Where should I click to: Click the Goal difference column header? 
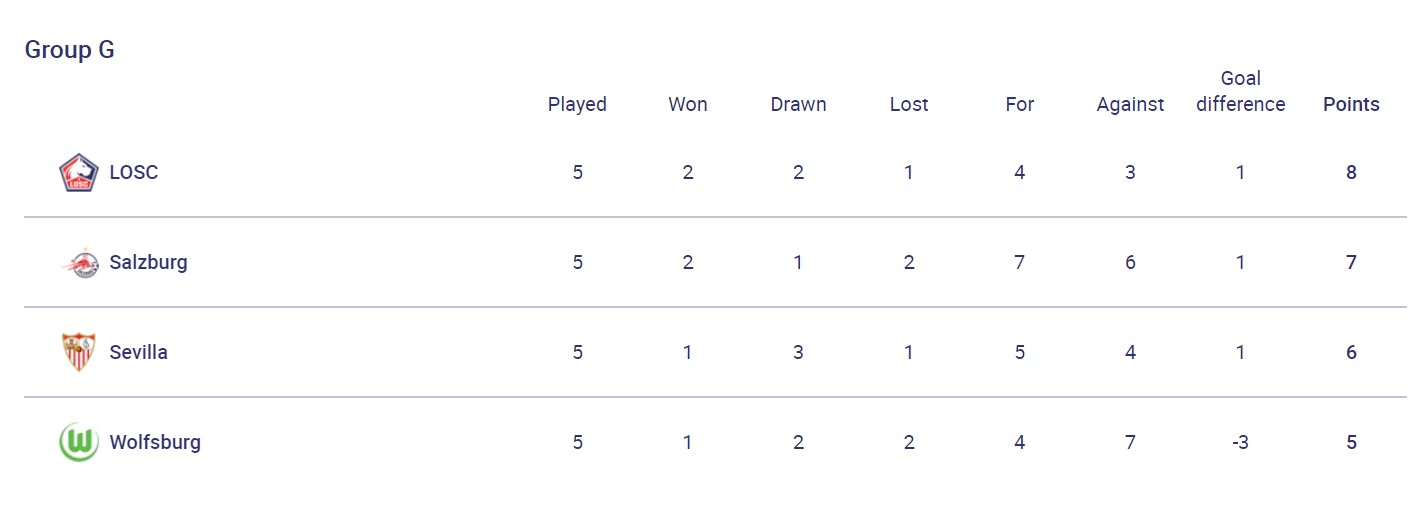(1240, 91)
